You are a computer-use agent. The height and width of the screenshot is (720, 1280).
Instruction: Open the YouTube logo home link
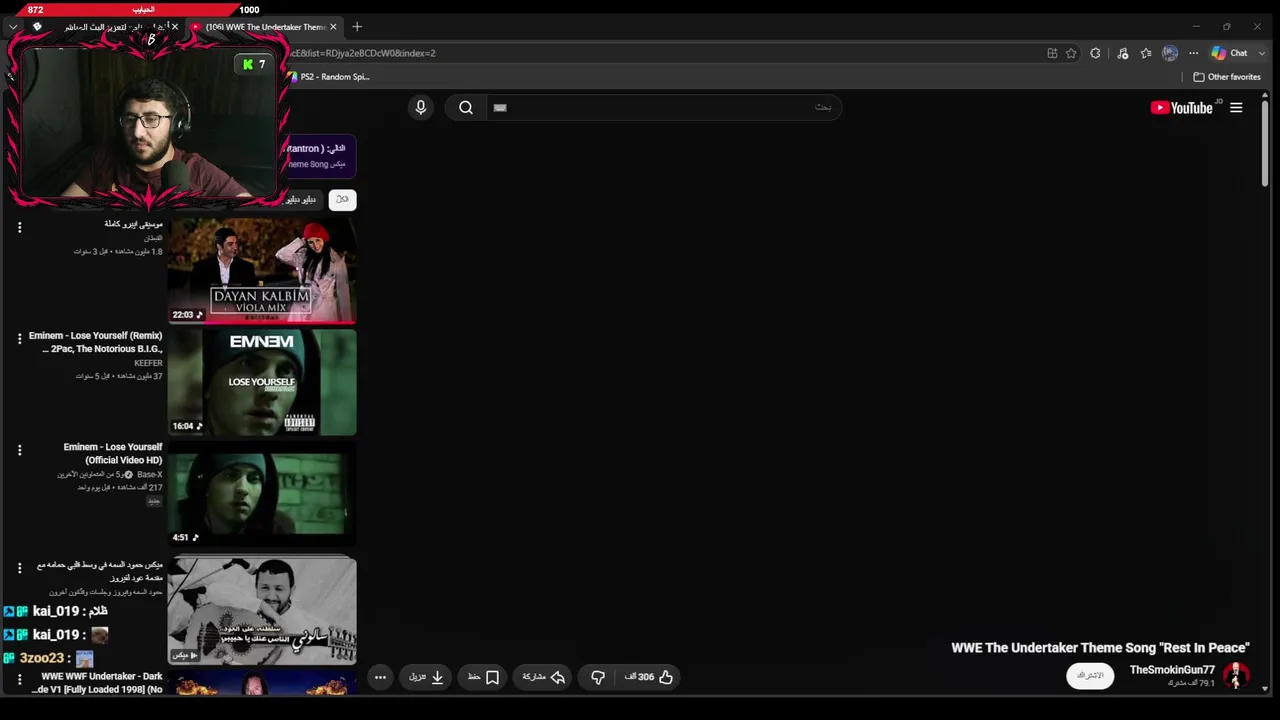(1184, 107)
